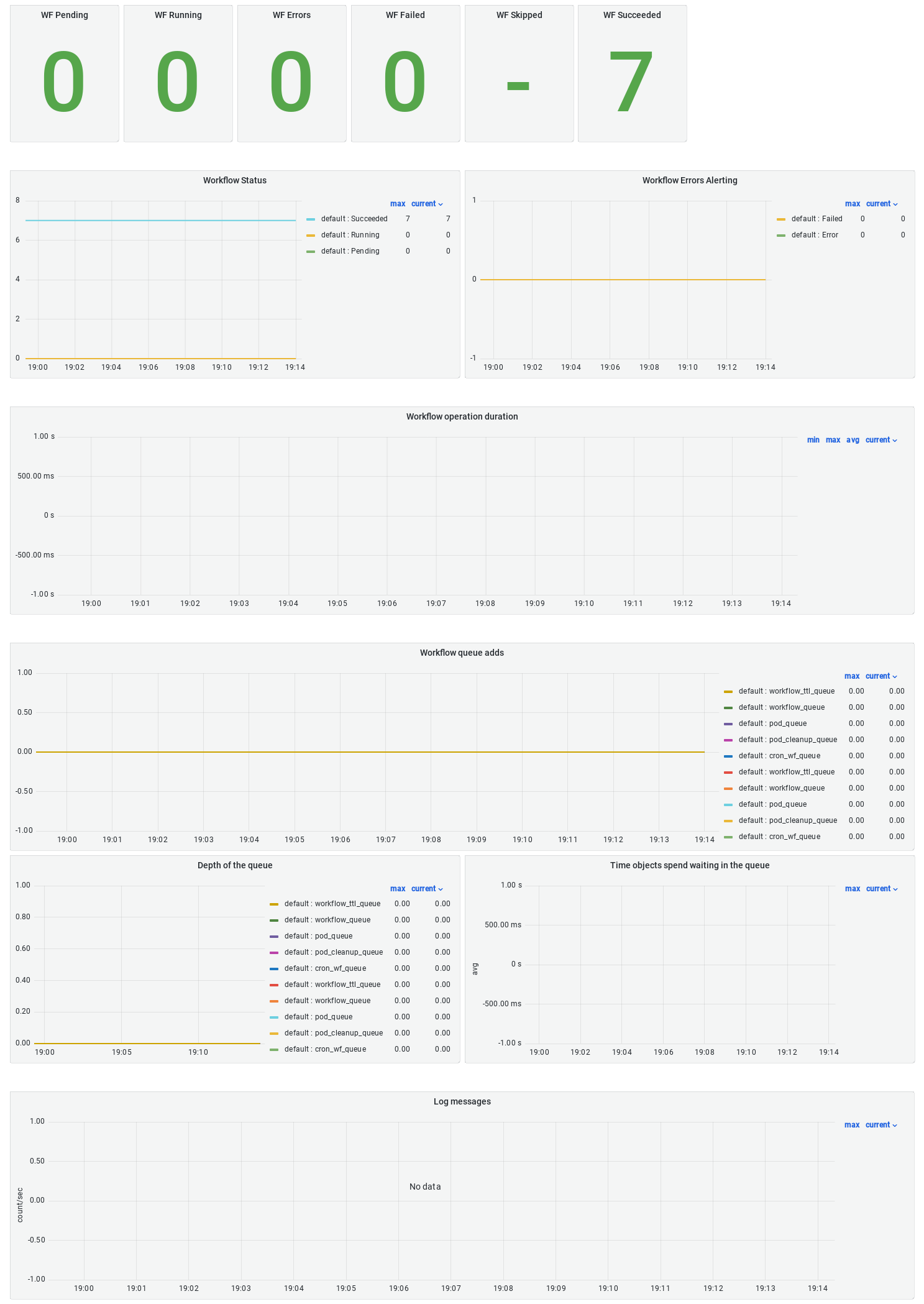Toggle red workflow_ttl_queue series in Depth of queue

[x=332, y=985]
